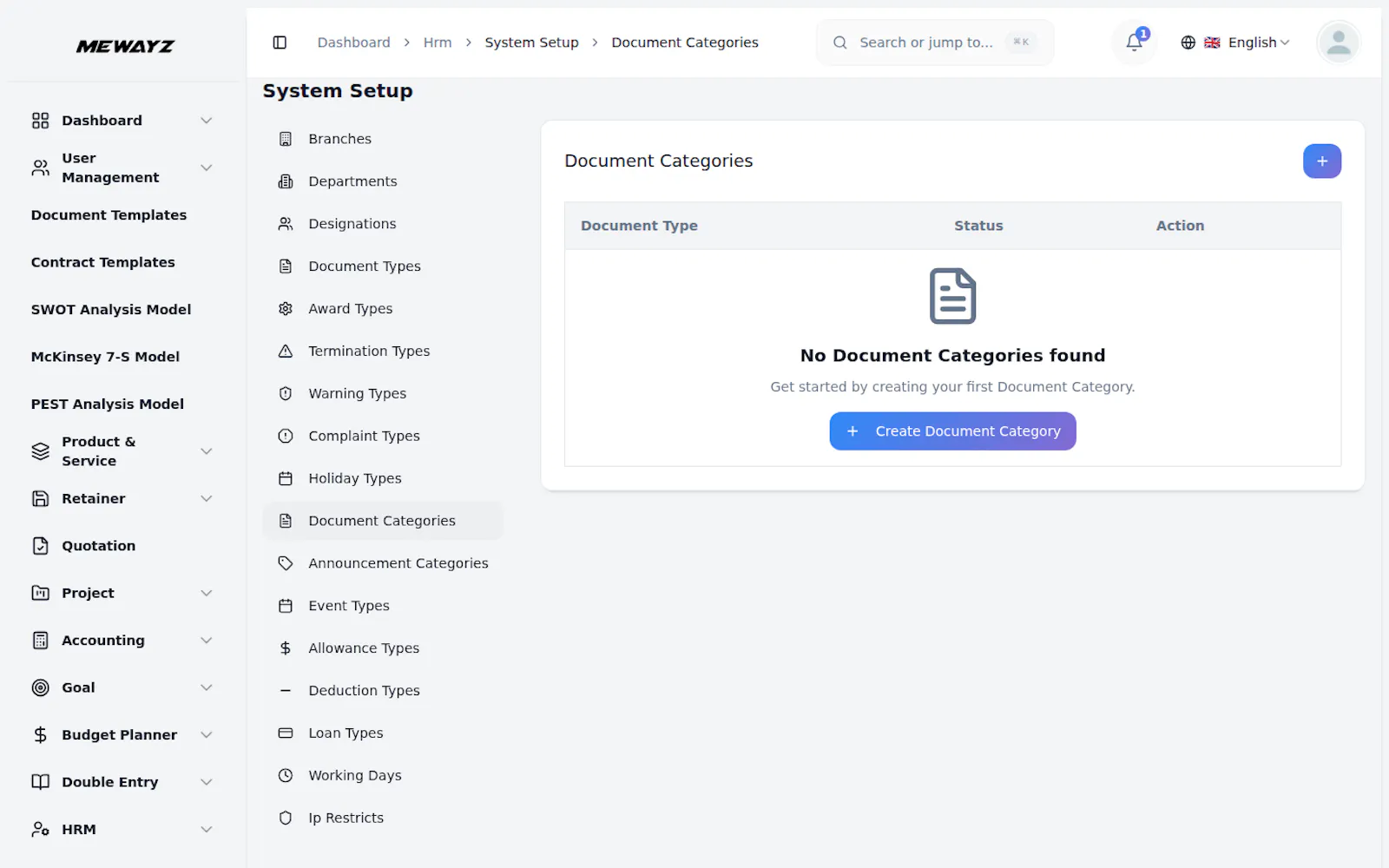This screenshot has height=868, width=1389.
Task: Click the Goal target icon
Action: (x=41, y=687)
